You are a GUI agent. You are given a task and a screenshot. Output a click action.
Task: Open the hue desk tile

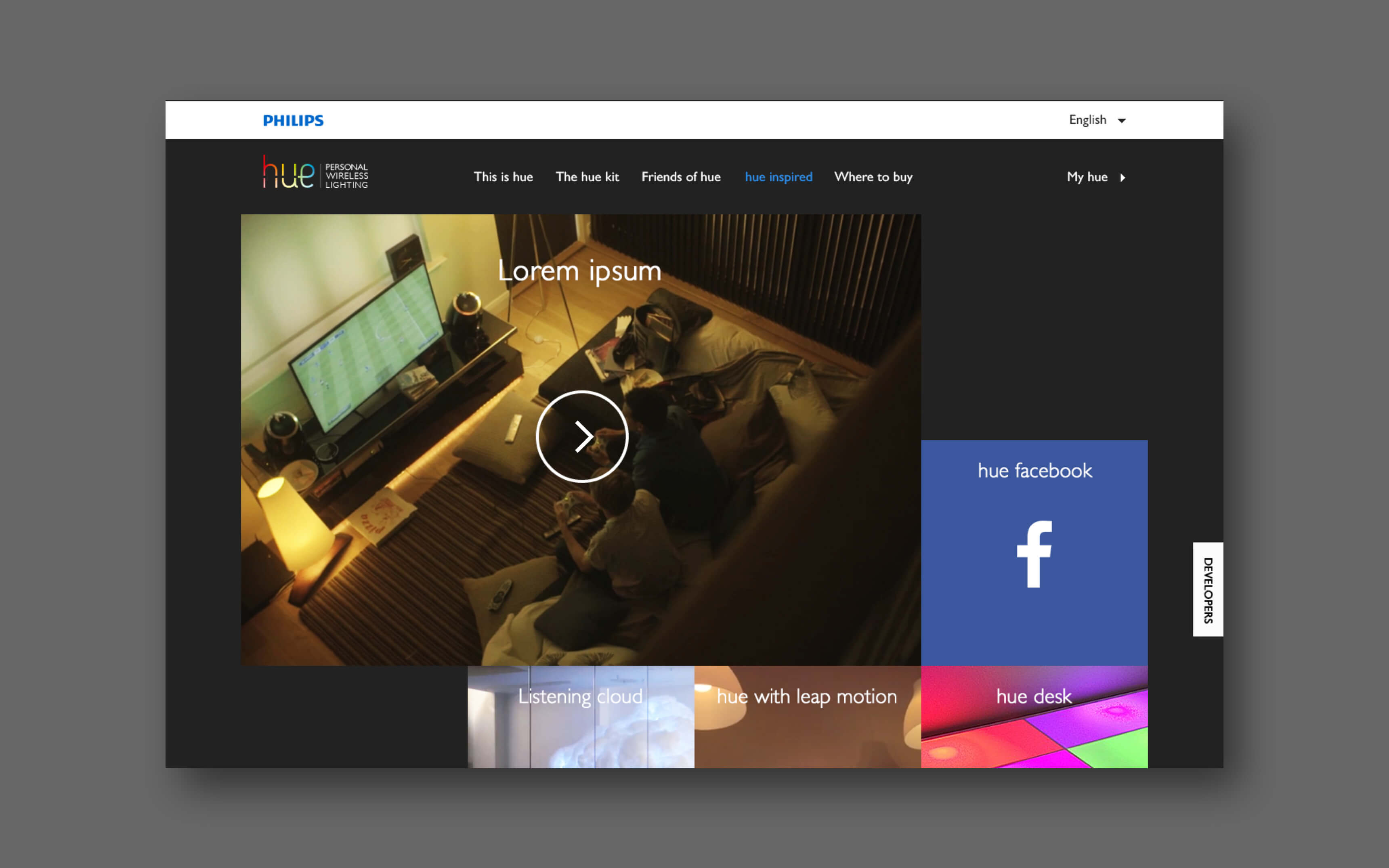(1034, 717)
